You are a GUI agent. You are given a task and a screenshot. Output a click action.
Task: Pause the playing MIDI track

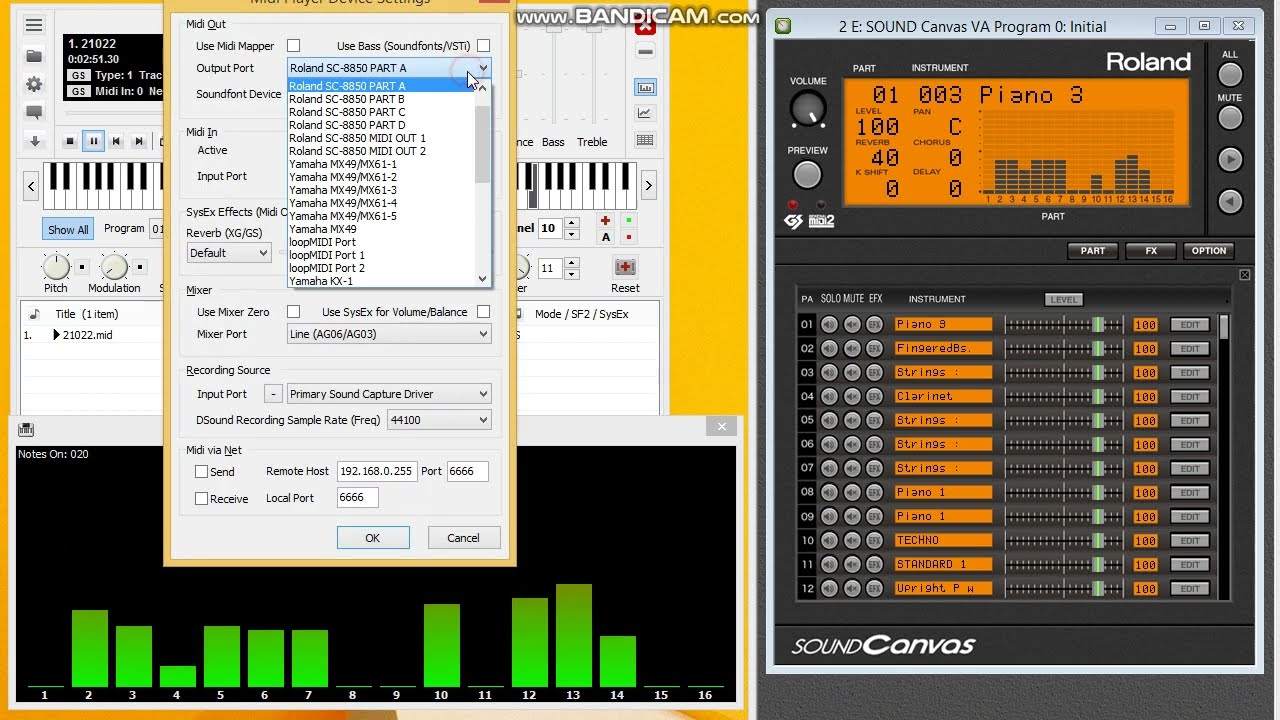93,141
